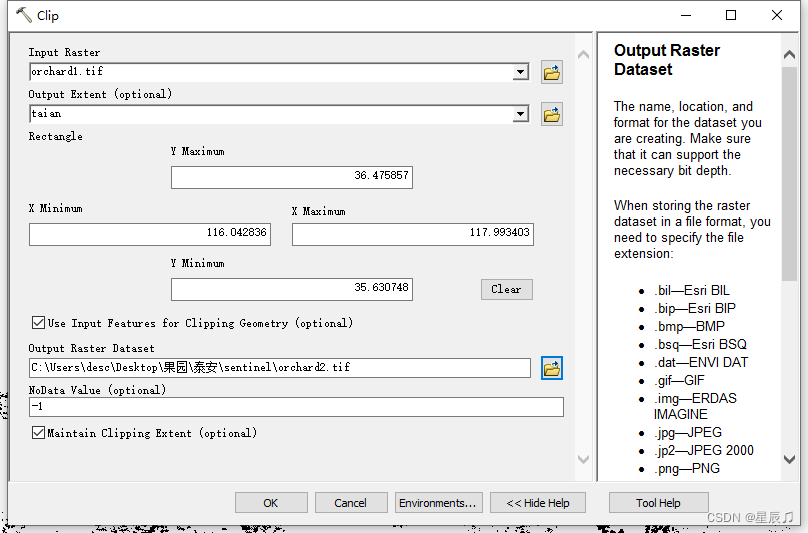The width and height of the screenshot is (808, 533).
Task: Click the Hide Help button
Action: click(x=537, y=503)
